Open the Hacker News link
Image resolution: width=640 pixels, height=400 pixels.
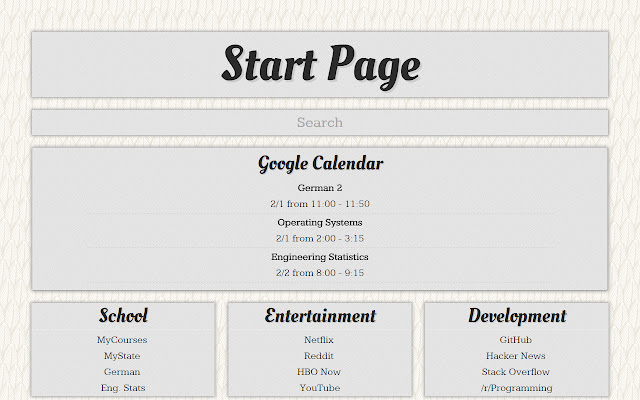[x=516, y=356]
